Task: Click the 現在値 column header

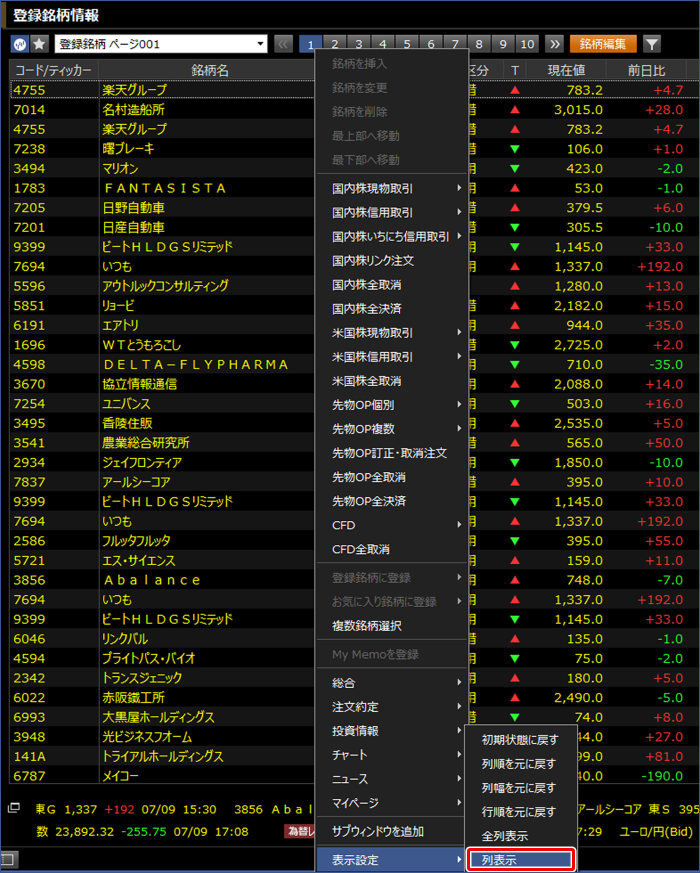Action: point(566,70)
